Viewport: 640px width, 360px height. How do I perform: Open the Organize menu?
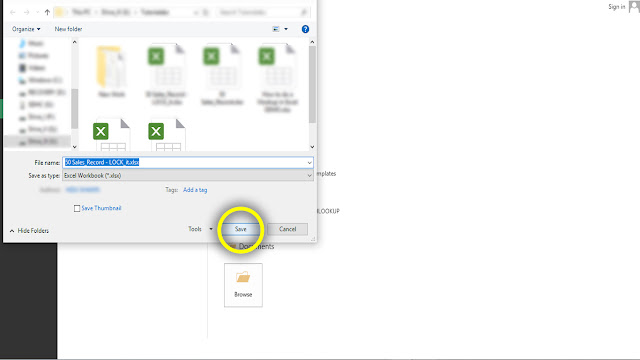point(26,29)
